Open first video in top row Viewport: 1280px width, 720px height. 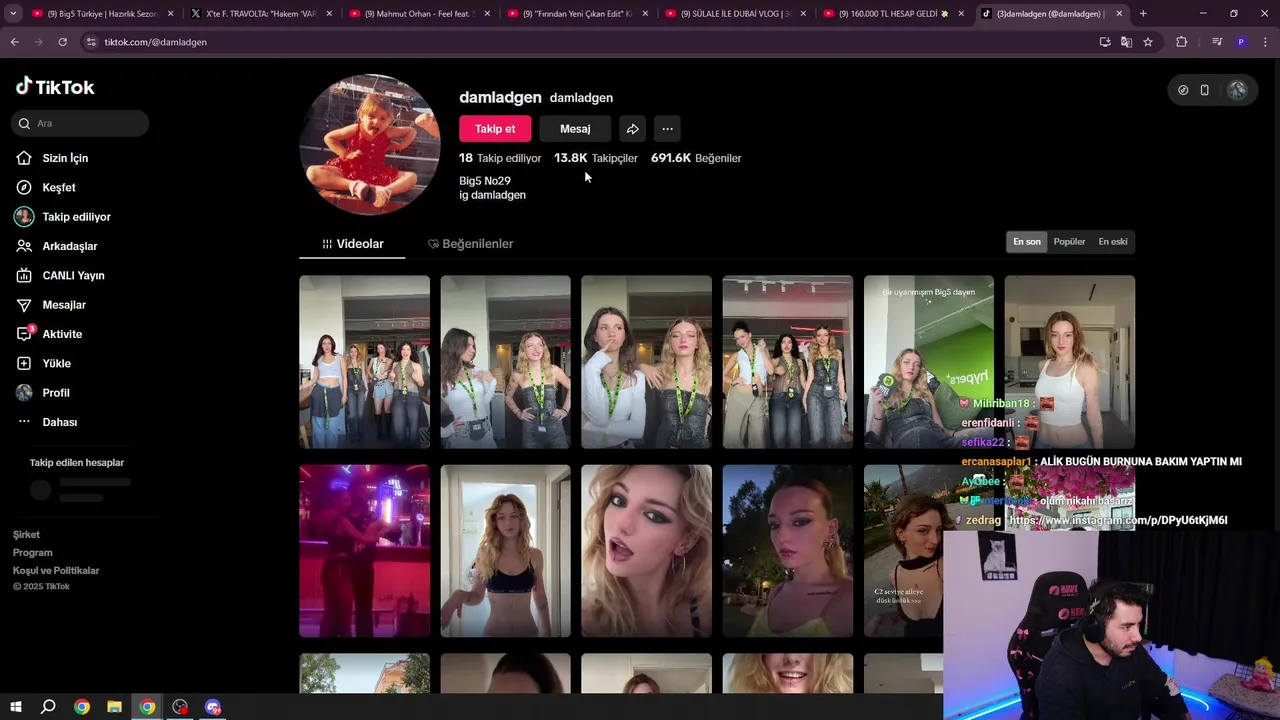365,362
